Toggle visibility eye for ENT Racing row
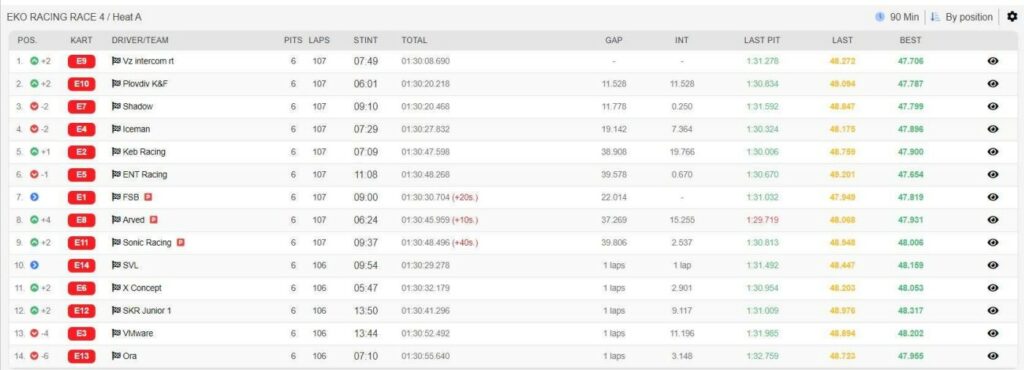 tap(993, 174)
